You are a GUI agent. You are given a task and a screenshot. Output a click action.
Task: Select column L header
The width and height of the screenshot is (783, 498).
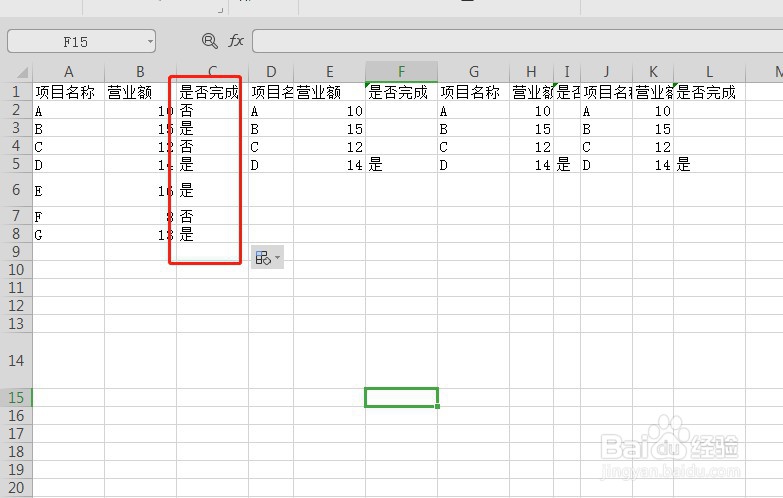[709, 72]
